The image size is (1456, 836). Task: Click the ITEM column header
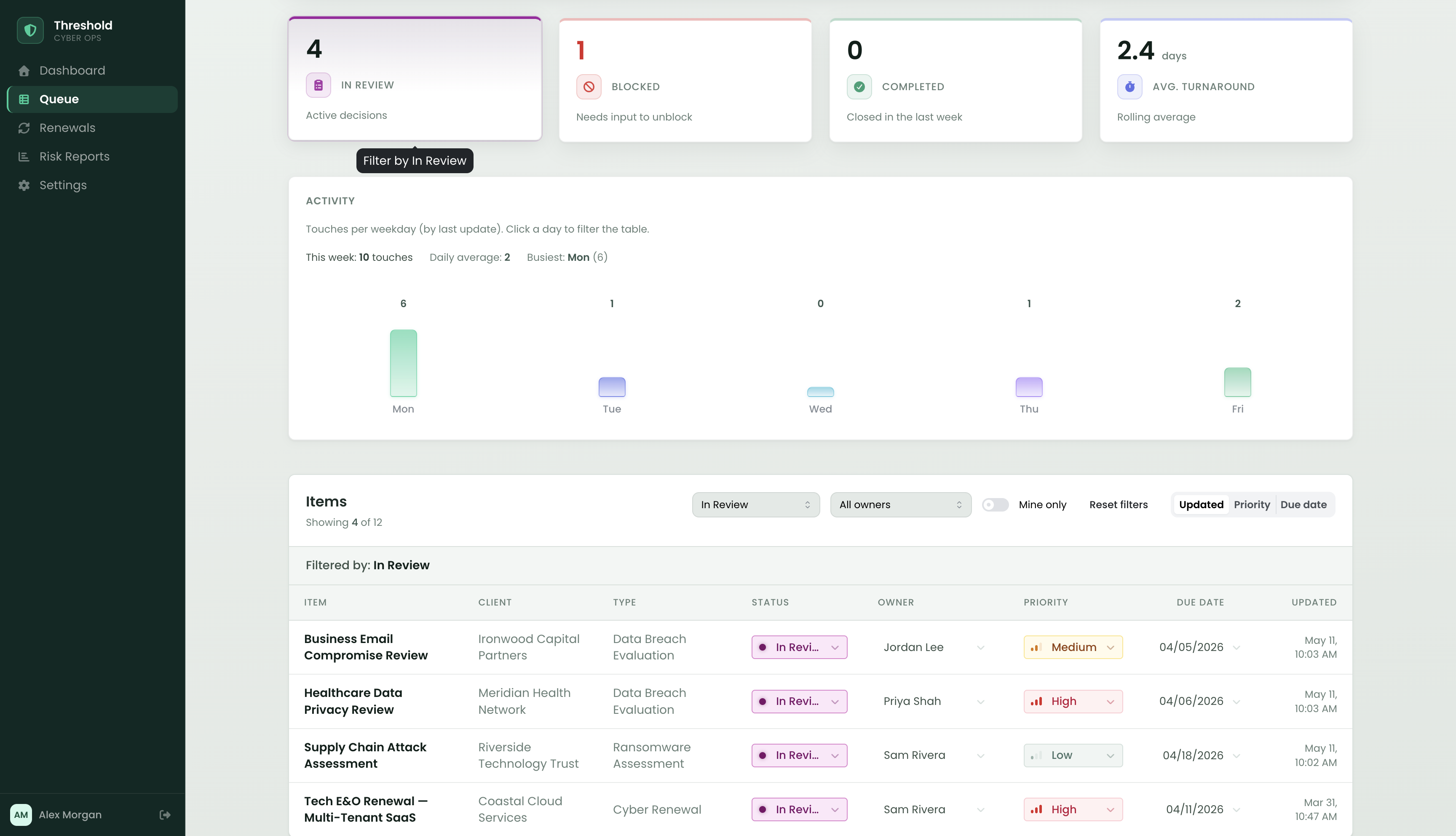[x=315, y=602]
